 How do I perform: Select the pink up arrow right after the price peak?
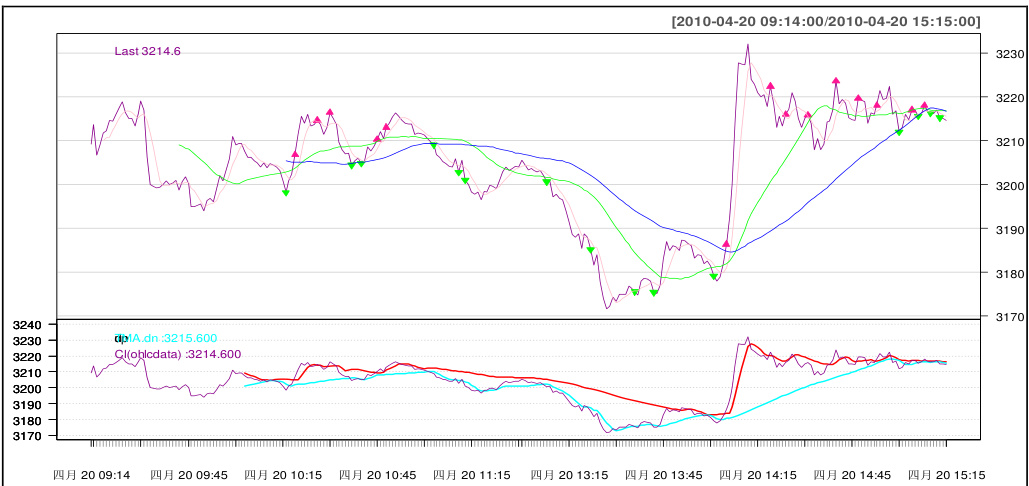[770, 86]
